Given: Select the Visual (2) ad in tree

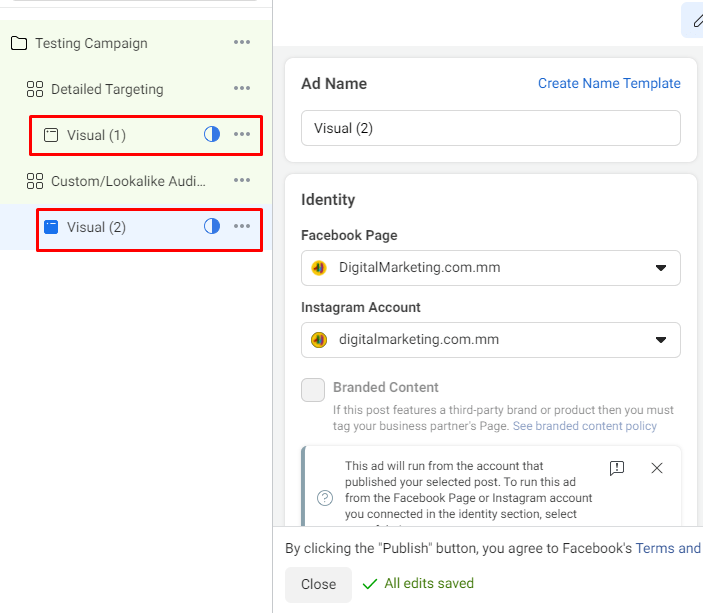Looking at the screenshot, I should tap(96, 227).
